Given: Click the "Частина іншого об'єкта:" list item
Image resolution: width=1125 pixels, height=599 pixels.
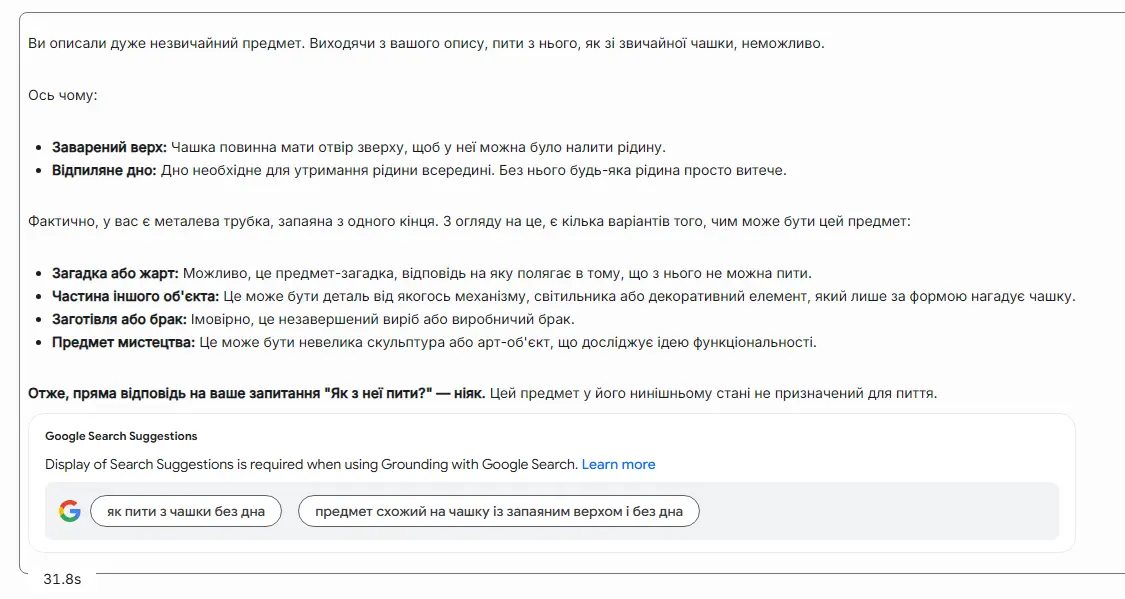Looking at the screenshot, I should click(563, 296).
